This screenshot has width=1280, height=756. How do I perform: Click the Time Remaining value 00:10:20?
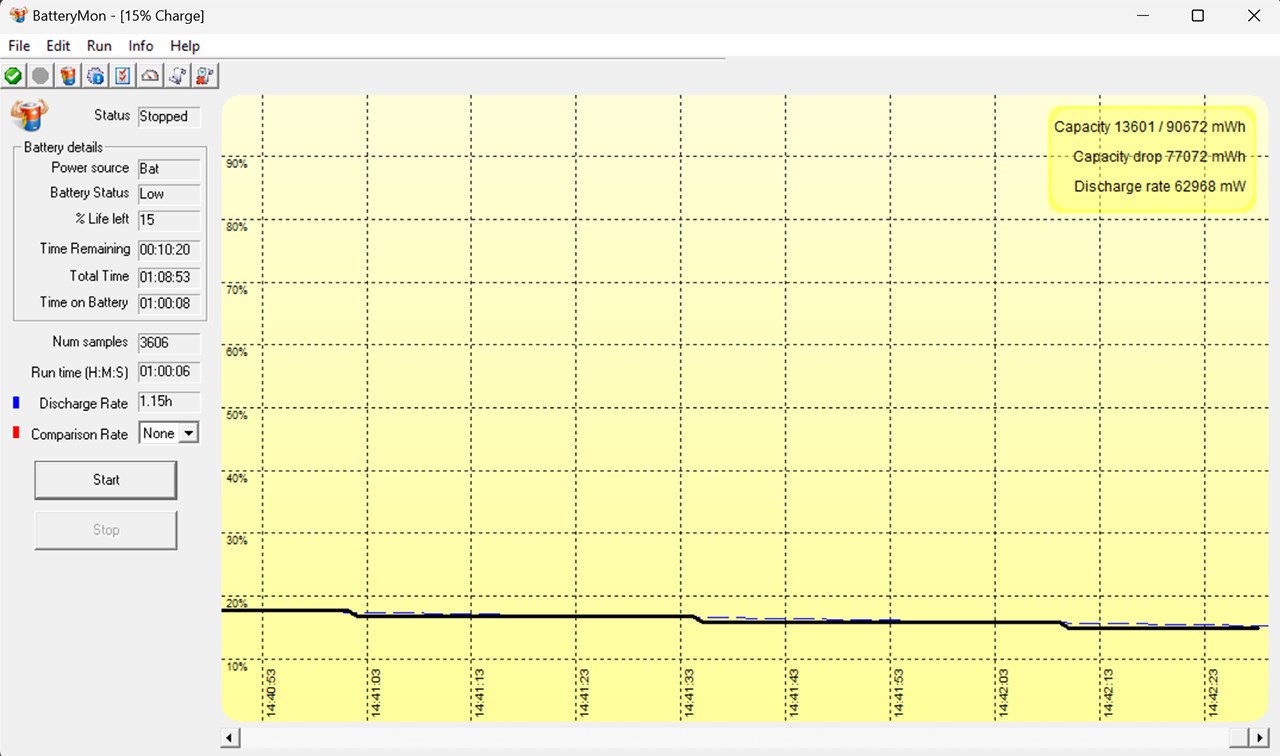pos(169,250)
